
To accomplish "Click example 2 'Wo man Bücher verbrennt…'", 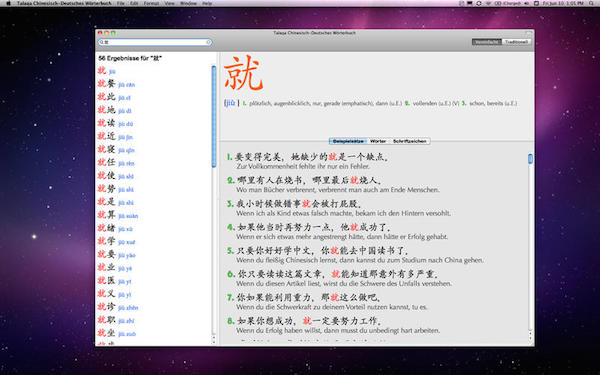I will pyautogui.click(x=338, y=190).
